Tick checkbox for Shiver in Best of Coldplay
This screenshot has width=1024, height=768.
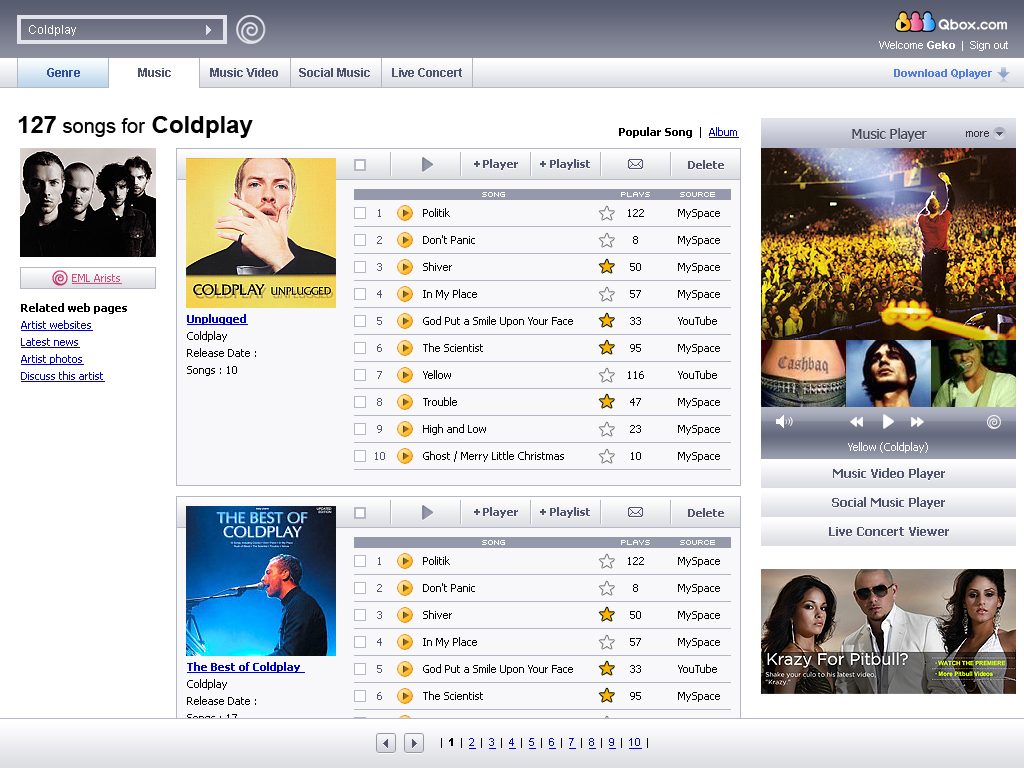(x=360, y=615)
